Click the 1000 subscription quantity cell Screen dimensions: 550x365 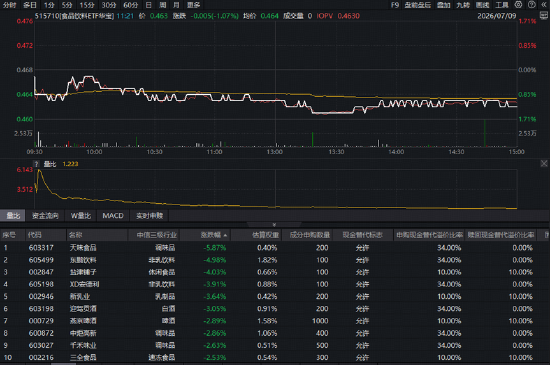coord(320,321)
